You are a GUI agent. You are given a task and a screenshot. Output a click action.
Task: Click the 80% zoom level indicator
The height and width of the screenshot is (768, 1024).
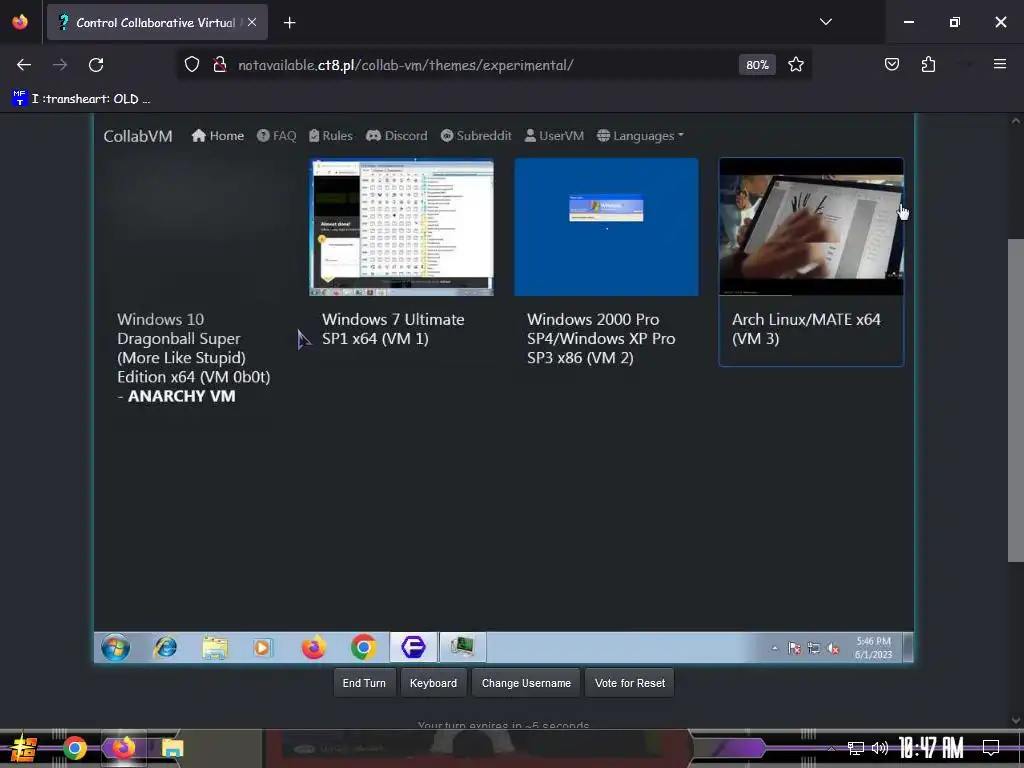[757, 65]
